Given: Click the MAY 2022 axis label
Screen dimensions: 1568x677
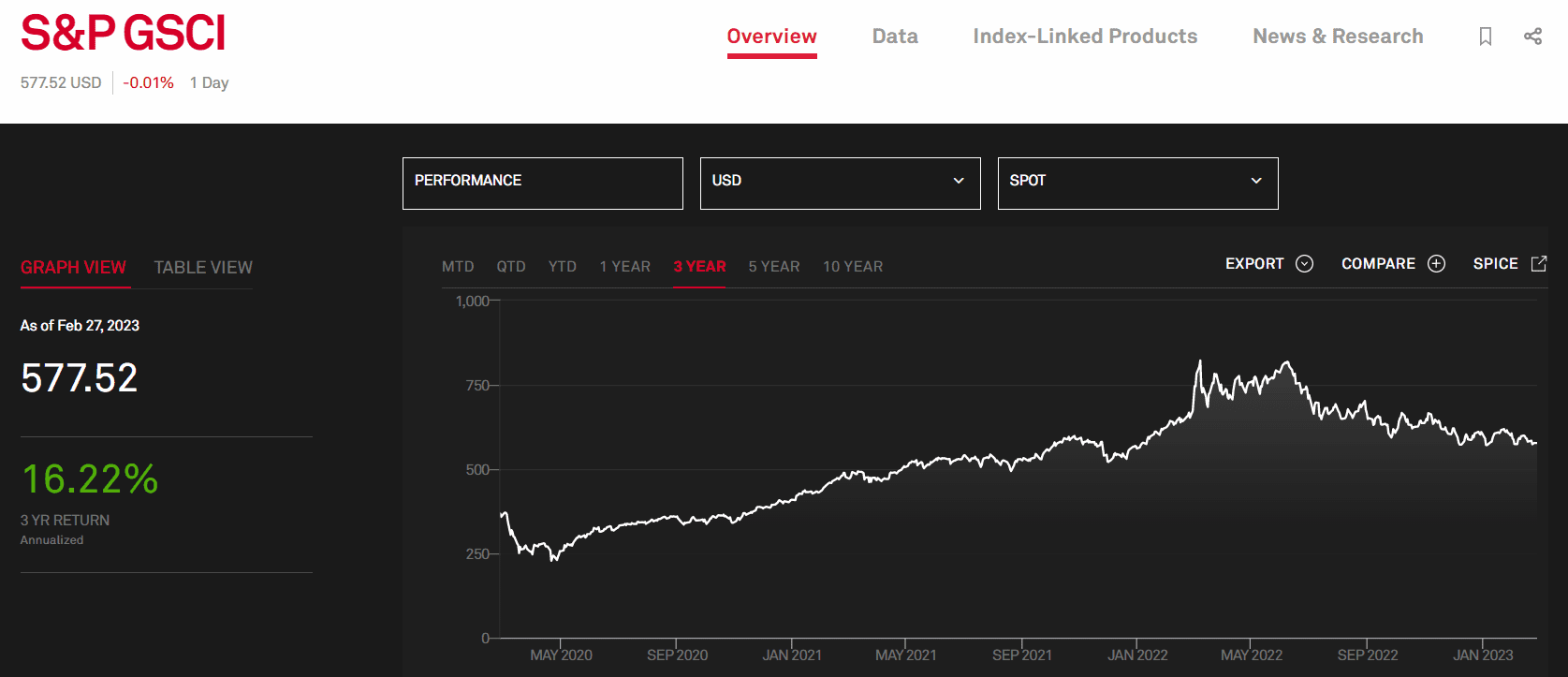Looking at the screenshot, I should point(1252,655).
